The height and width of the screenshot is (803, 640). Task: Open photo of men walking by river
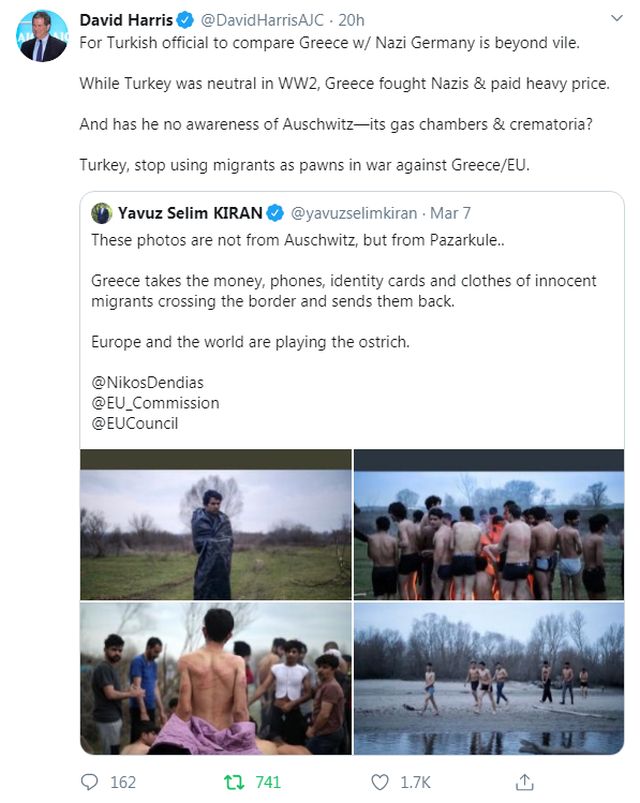pyautogui.click(x=488, y=677)
